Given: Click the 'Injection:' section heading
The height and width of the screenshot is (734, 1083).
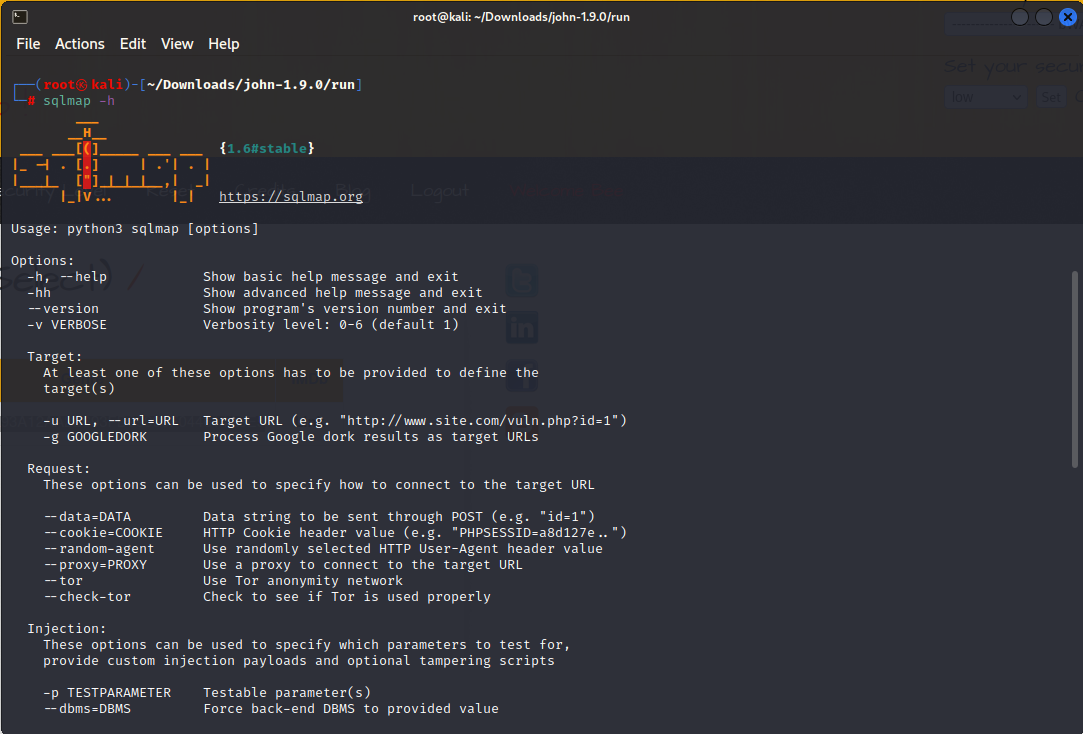Looking at the screenshot, I should (x=67, y=628).
